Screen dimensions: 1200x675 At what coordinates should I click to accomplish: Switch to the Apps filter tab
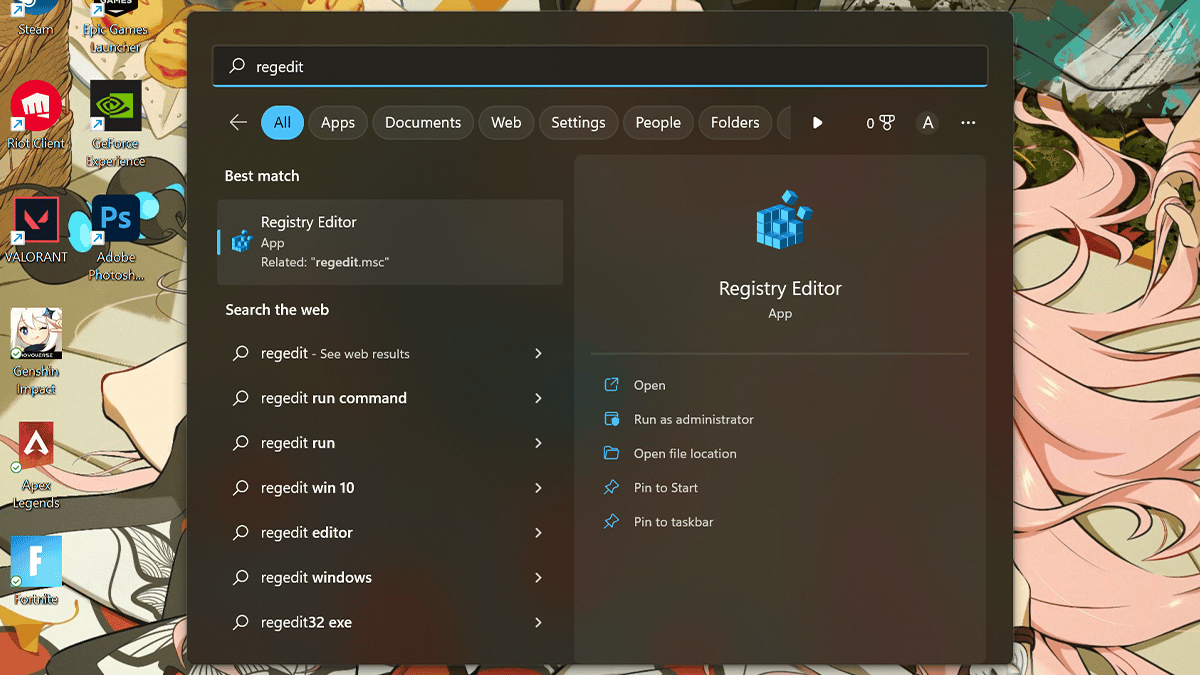pos(338,122)
